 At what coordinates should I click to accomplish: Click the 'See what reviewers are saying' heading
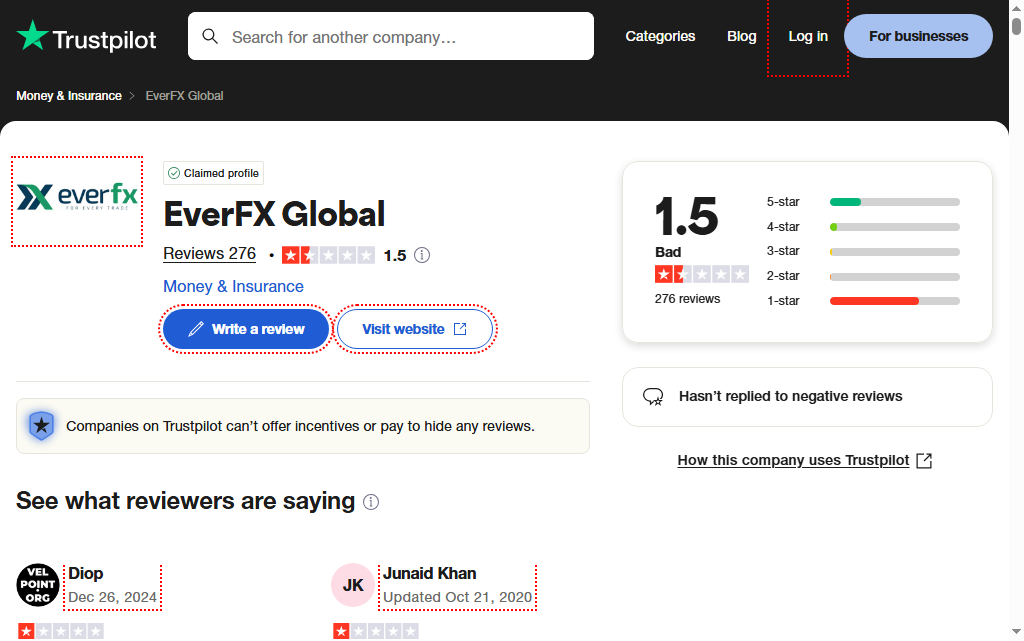[x=185, y=501]
